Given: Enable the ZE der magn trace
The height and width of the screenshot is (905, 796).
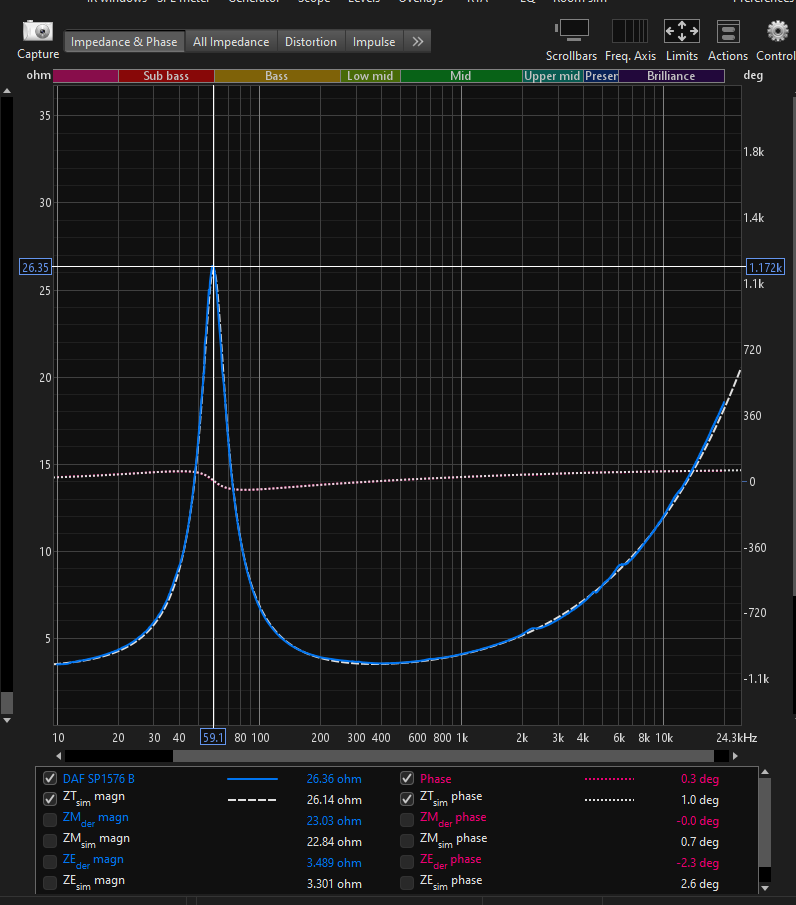Looking at the screenshot, I should tap(50, 862).
